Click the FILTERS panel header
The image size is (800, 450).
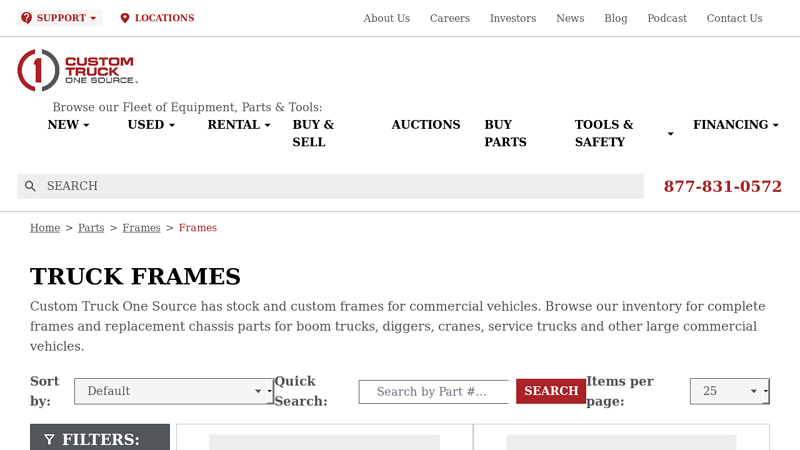pos(100,438)
